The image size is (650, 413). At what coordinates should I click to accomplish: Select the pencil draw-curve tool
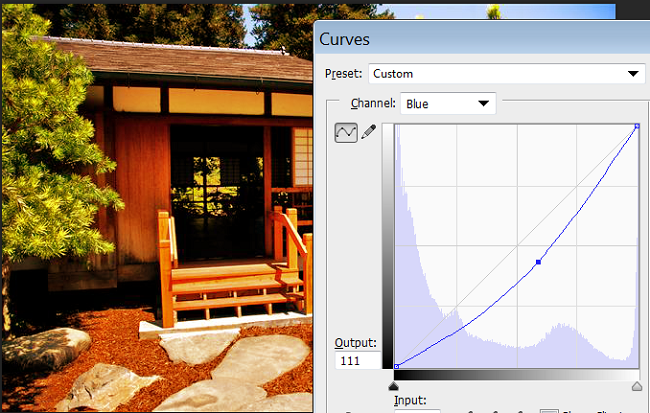369,132
